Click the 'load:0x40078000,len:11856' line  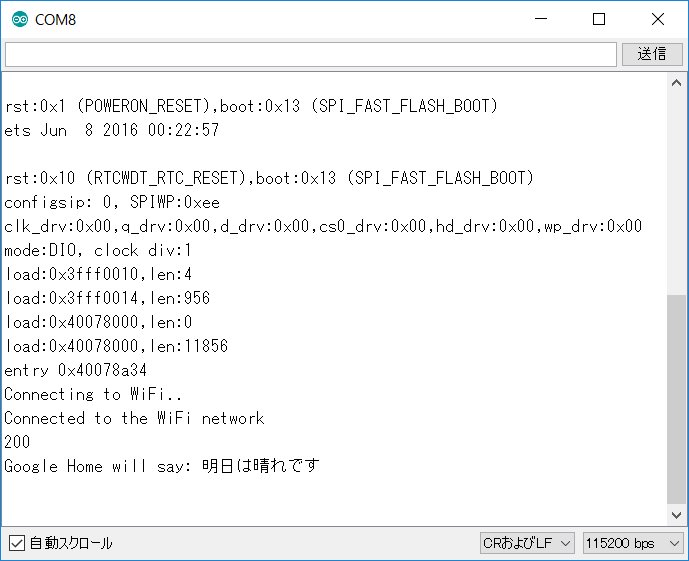tap(116, 346)
